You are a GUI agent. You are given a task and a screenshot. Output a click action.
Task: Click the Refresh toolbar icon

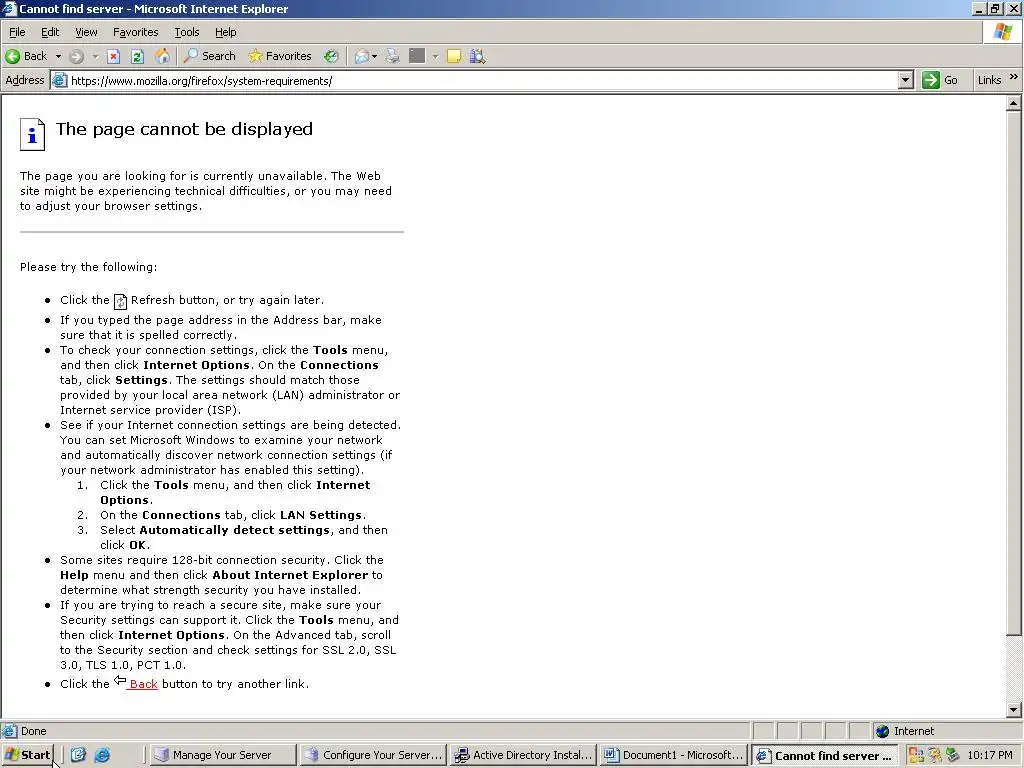(x=137, y=56)
